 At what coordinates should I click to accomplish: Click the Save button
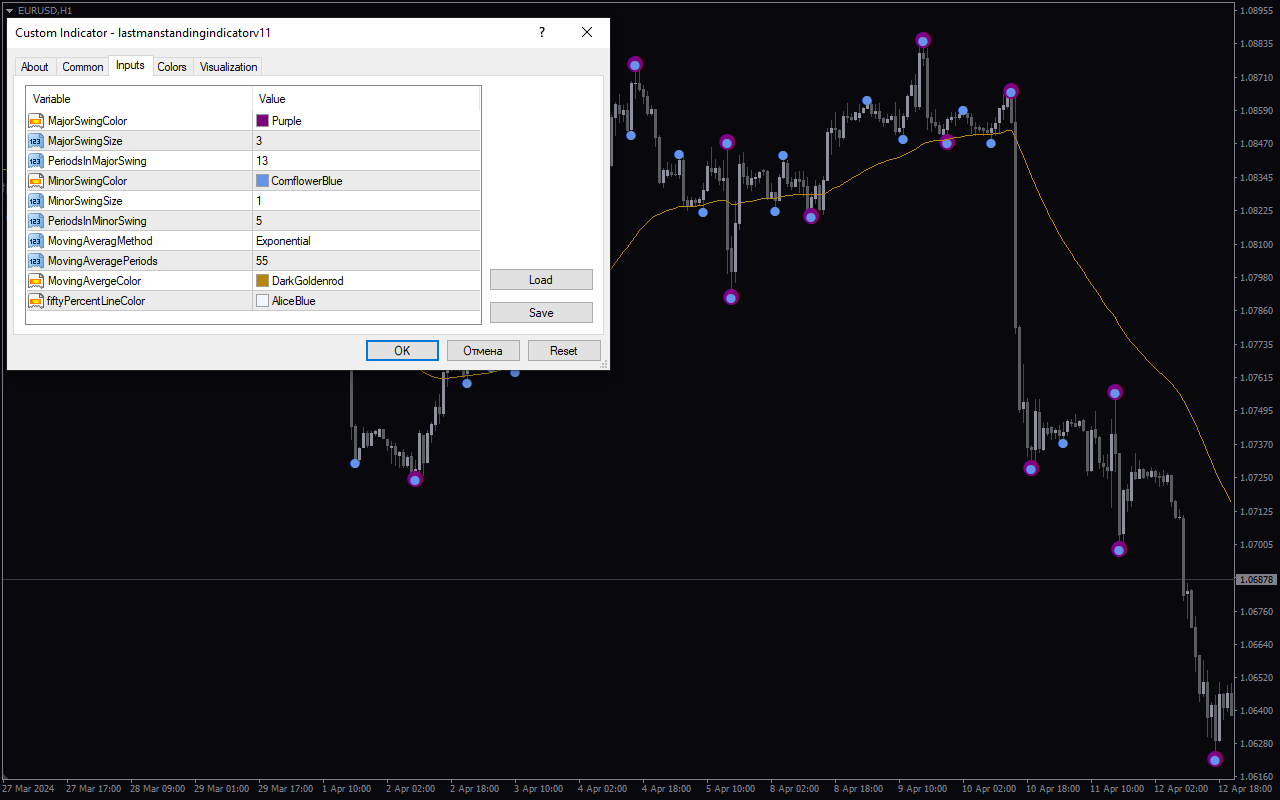point(541,313)
